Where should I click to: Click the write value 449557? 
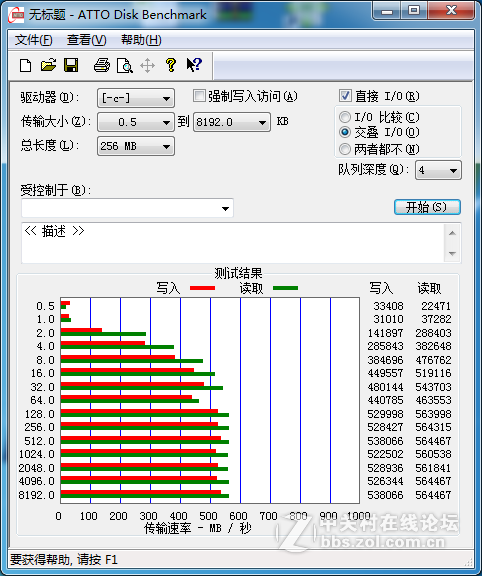[385, 373]
